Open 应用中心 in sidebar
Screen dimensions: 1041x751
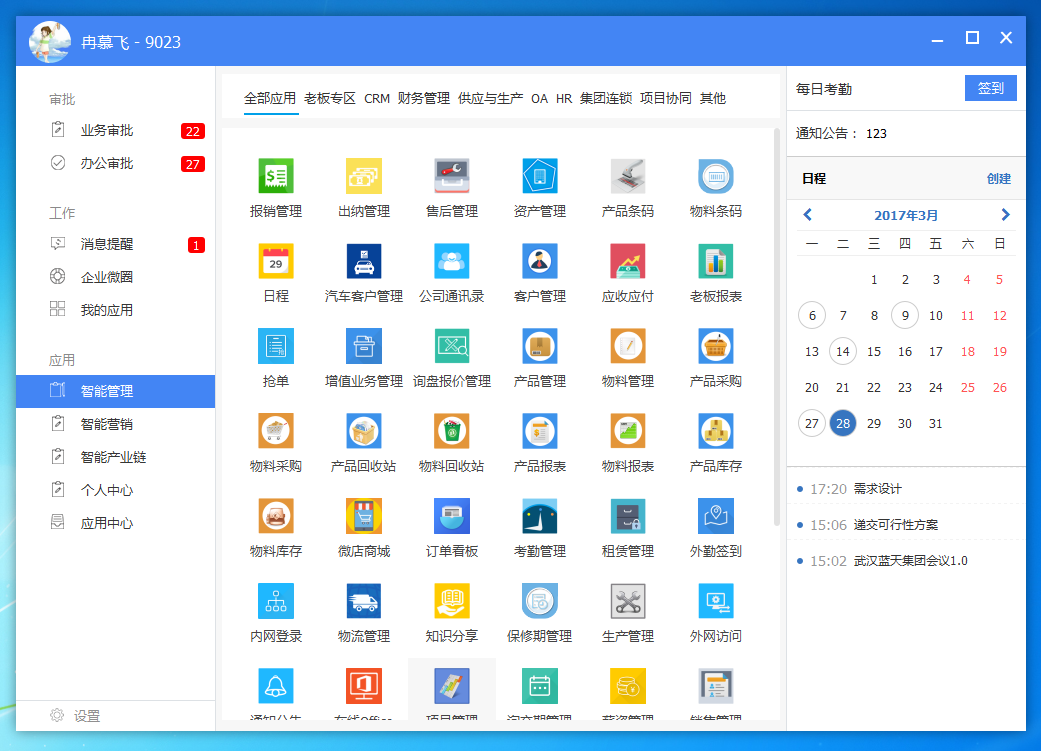116,523
